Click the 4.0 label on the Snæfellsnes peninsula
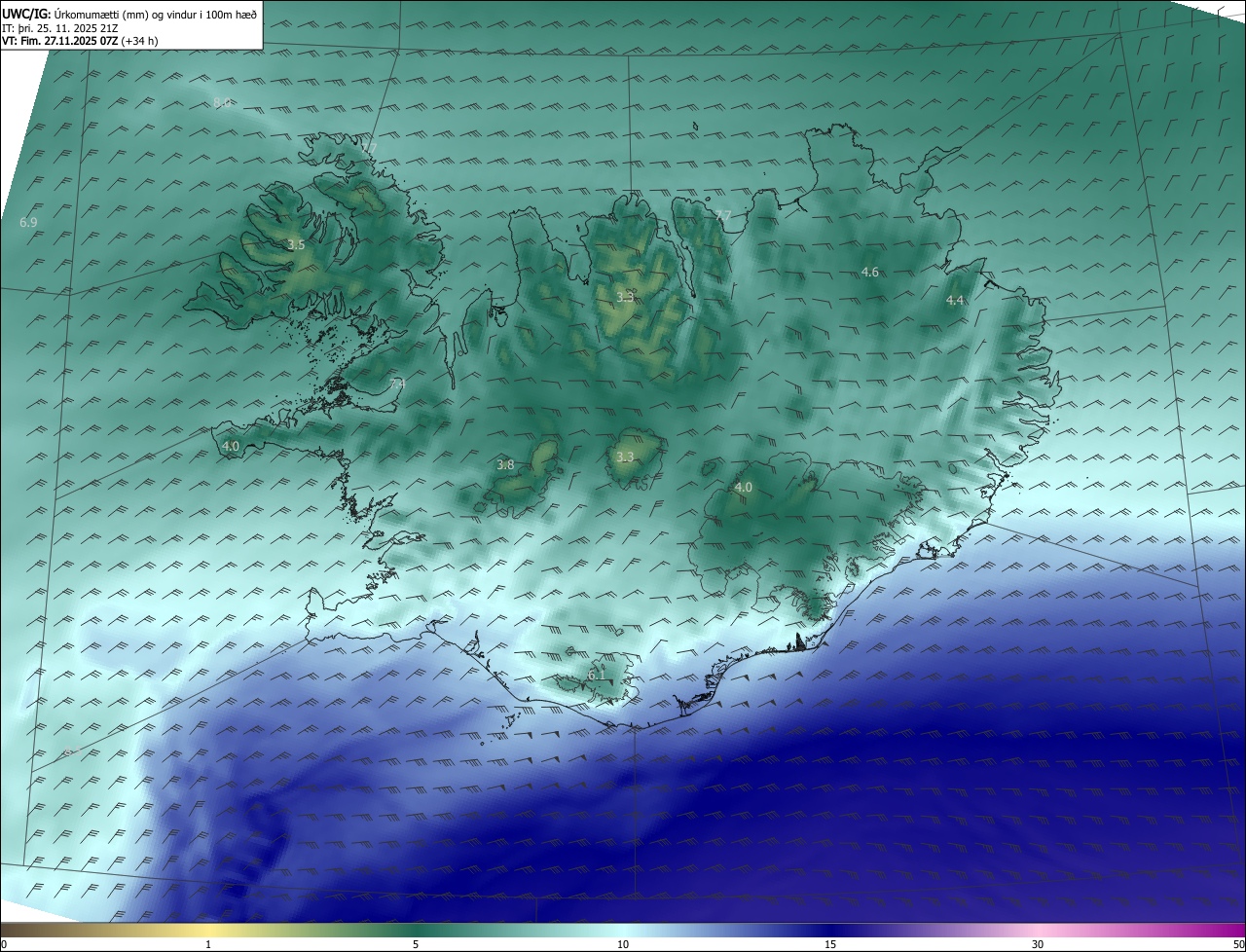 tap(231, 447)
